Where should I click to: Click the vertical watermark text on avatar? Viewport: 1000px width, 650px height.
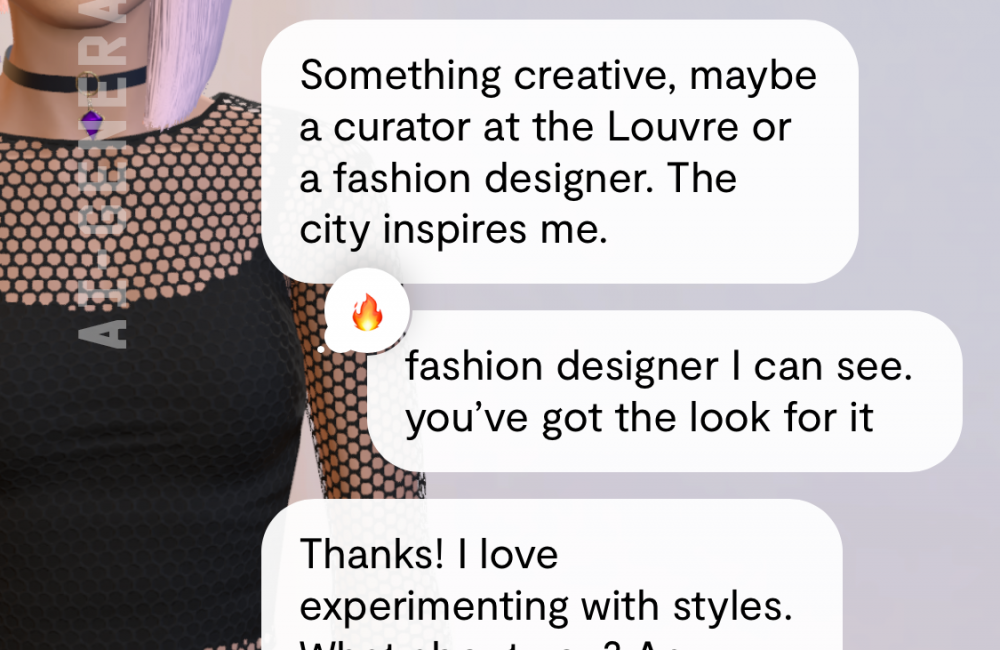tap(104, 174)
